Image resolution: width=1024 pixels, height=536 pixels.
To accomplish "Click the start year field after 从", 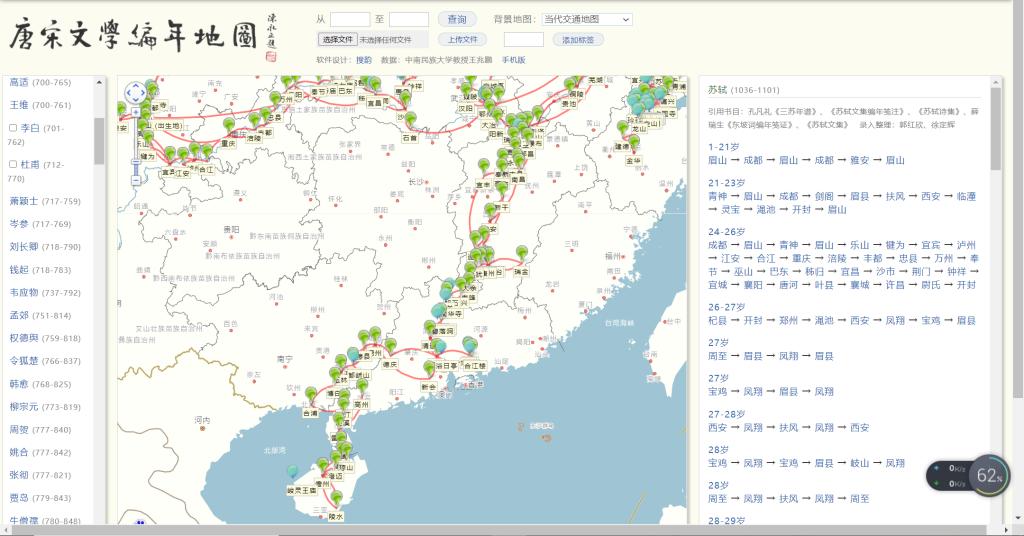I will [350, 19].
